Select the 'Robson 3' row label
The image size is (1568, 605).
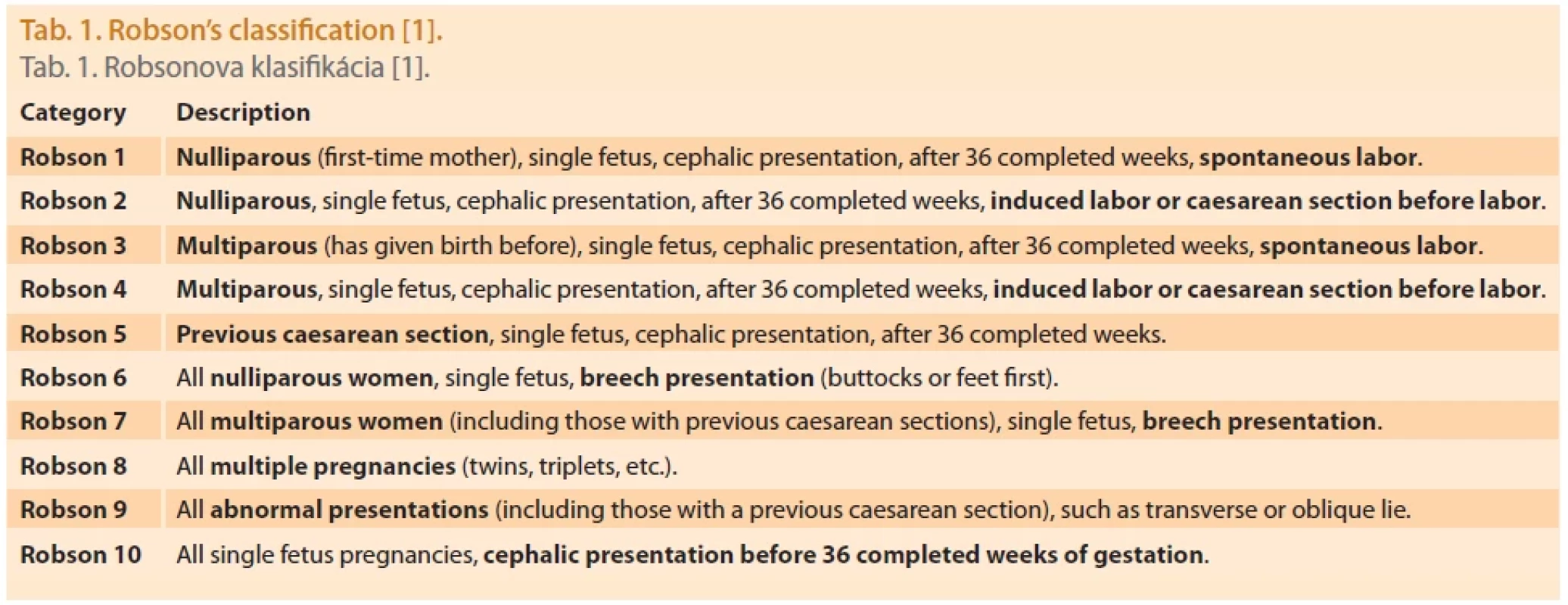pyautogui.click(x=73, y=246)
